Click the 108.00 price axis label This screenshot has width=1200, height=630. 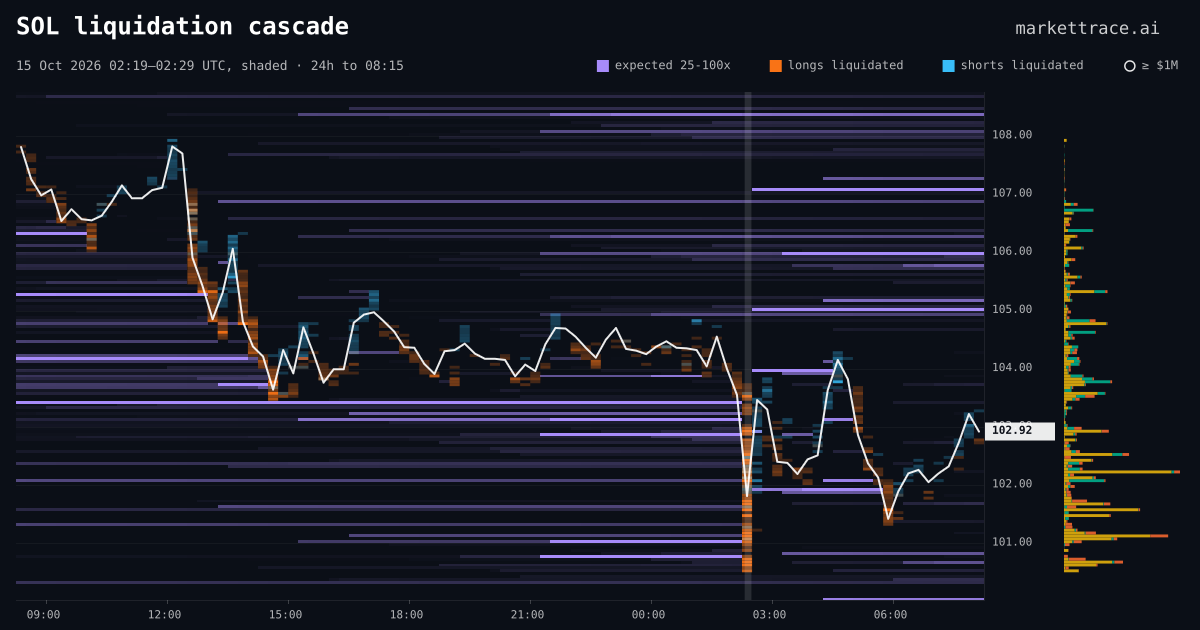[x=1012, y=135]
